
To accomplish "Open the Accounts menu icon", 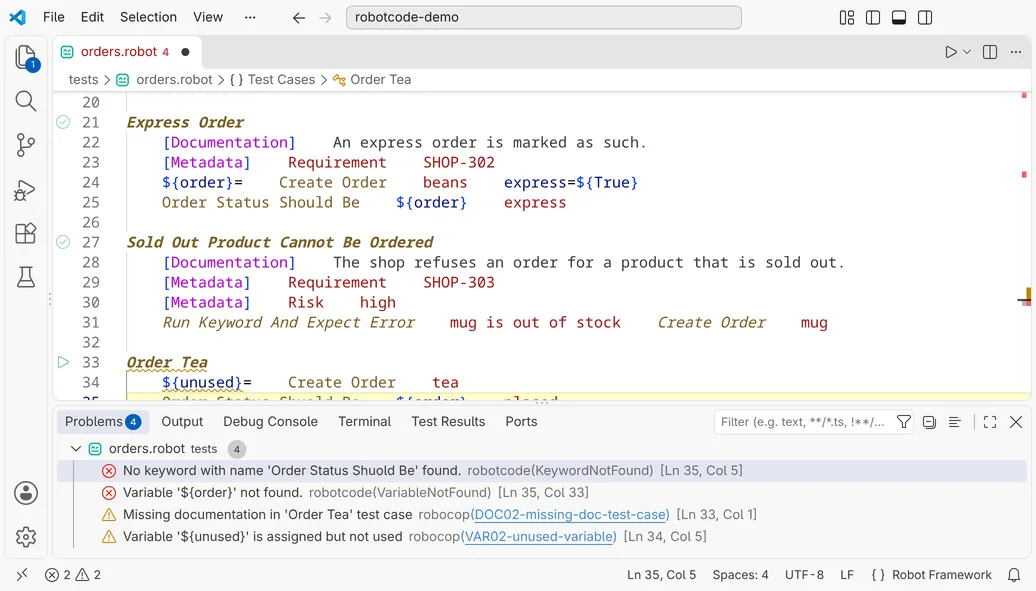I will [26, 493].
